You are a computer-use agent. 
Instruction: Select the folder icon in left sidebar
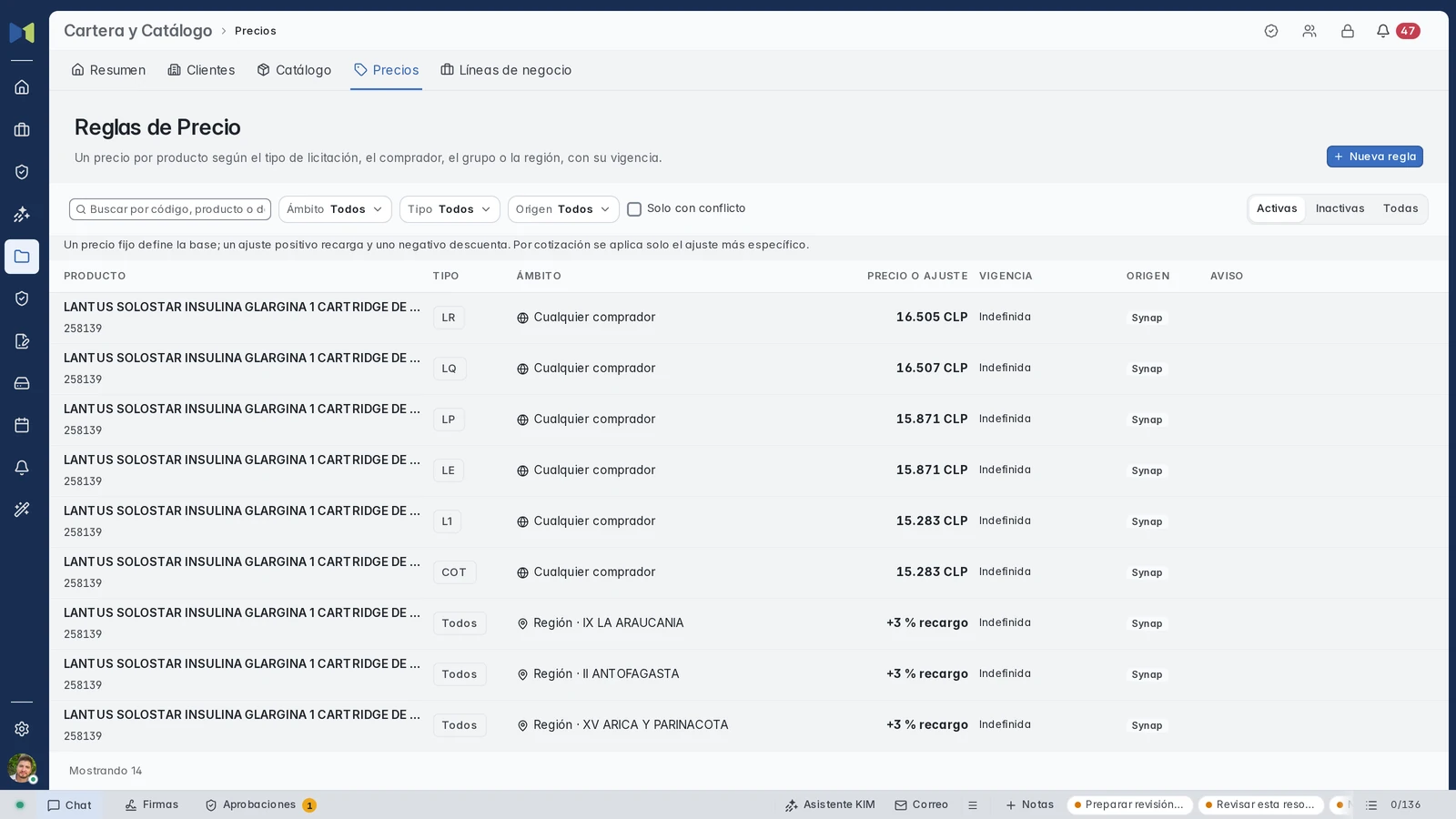tap(22, 257)
